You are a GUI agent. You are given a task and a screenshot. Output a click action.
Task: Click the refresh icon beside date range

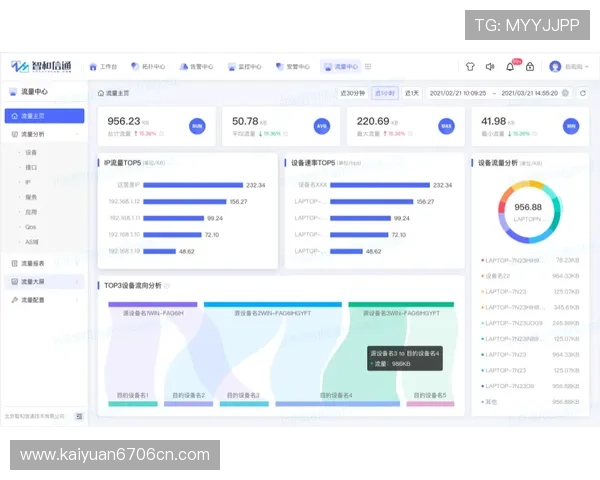(x=582, y=93)
